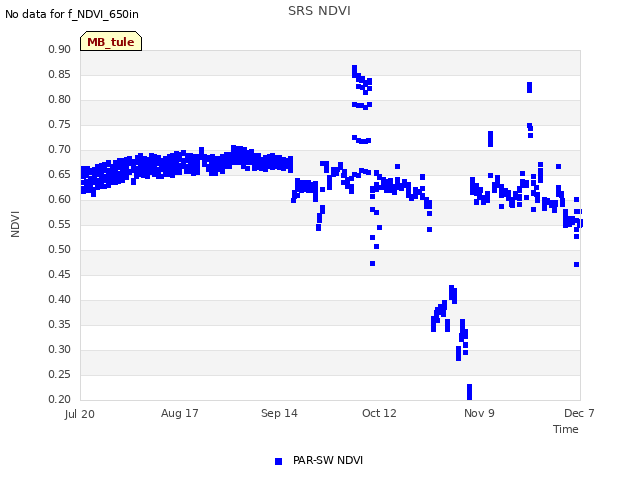
Task: Click the 0.25 y-axis tick label
Action: tap(59, 374)
